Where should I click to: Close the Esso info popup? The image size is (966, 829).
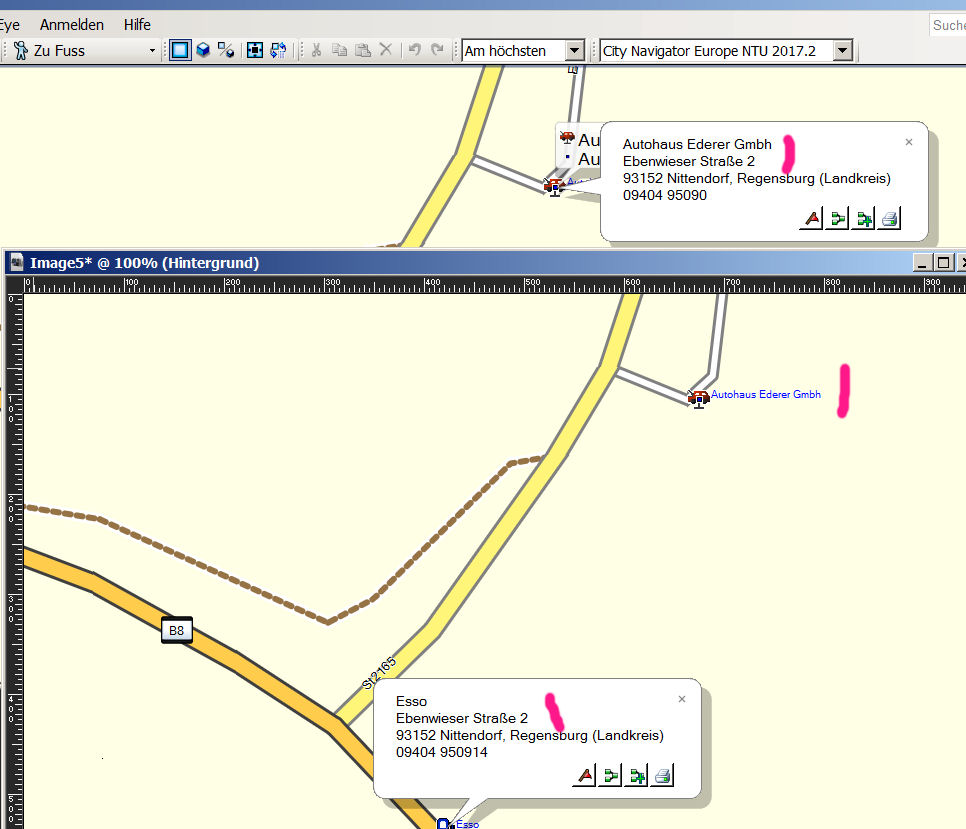coord(682,699)
